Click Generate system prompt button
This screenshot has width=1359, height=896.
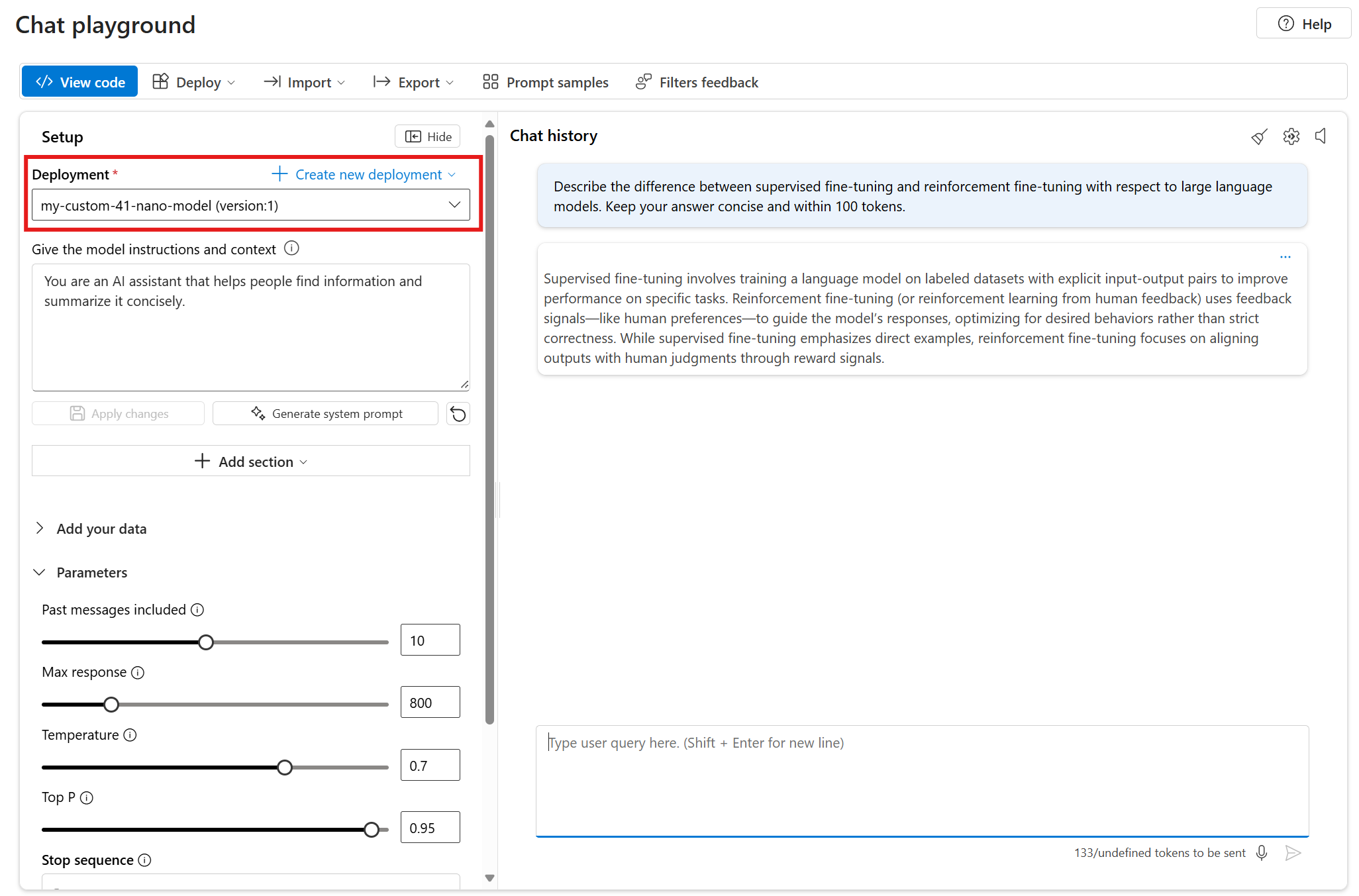point(325,414)
